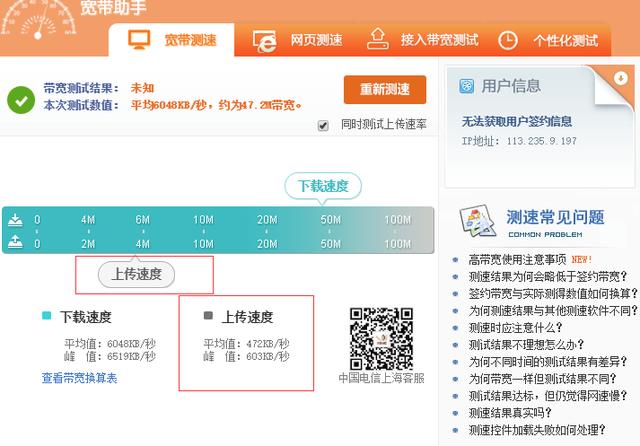Viewport: 640px width, 446px height.
Task: Click the 下载速度 bubble marker above the scale
Action: click(x=323, y=186)
